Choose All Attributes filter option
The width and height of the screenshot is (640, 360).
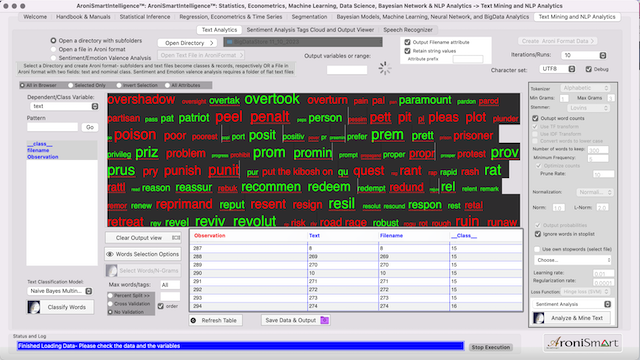167,85
